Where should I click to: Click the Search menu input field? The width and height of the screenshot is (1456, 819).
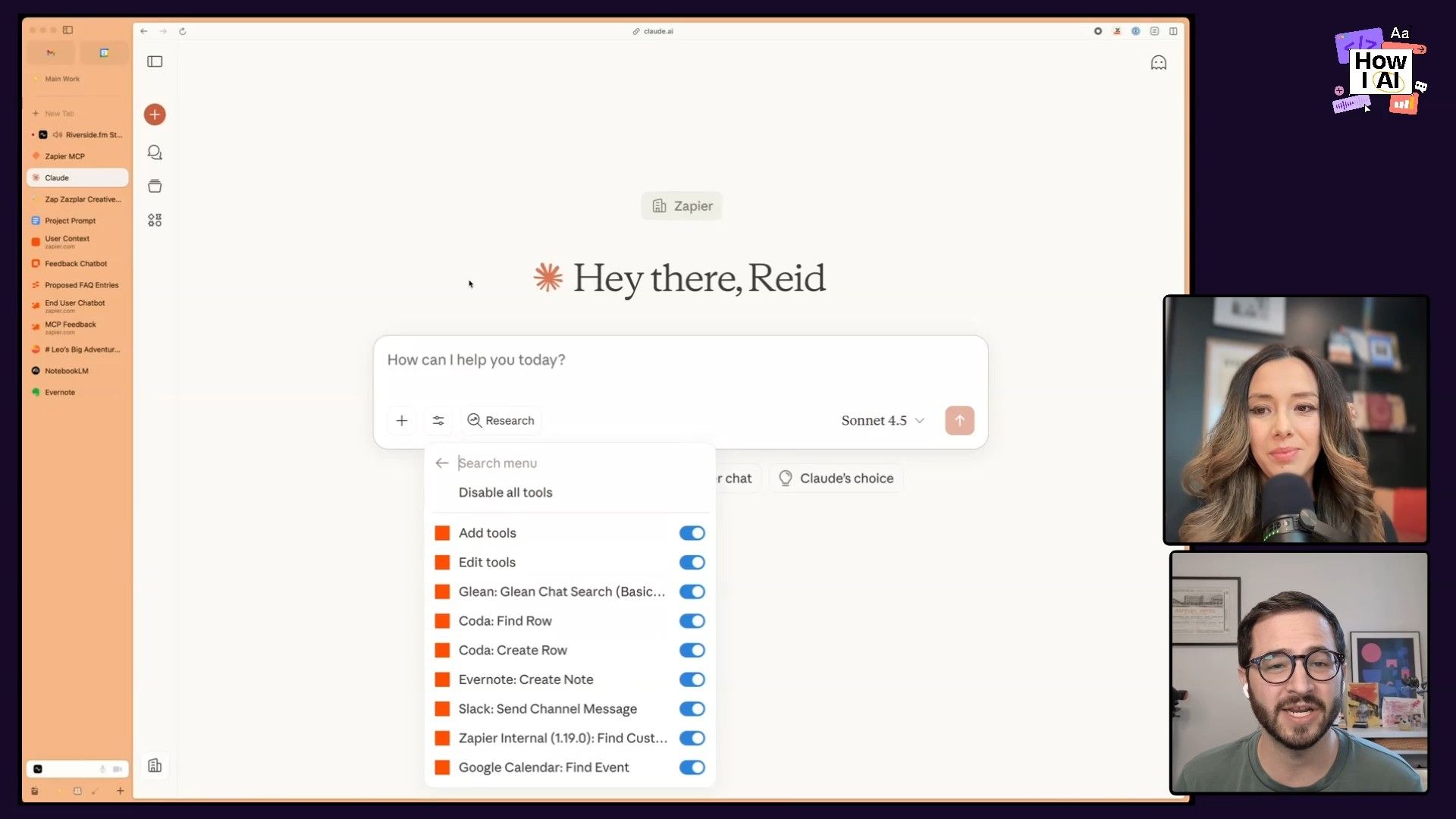click(x=580, y=463)
